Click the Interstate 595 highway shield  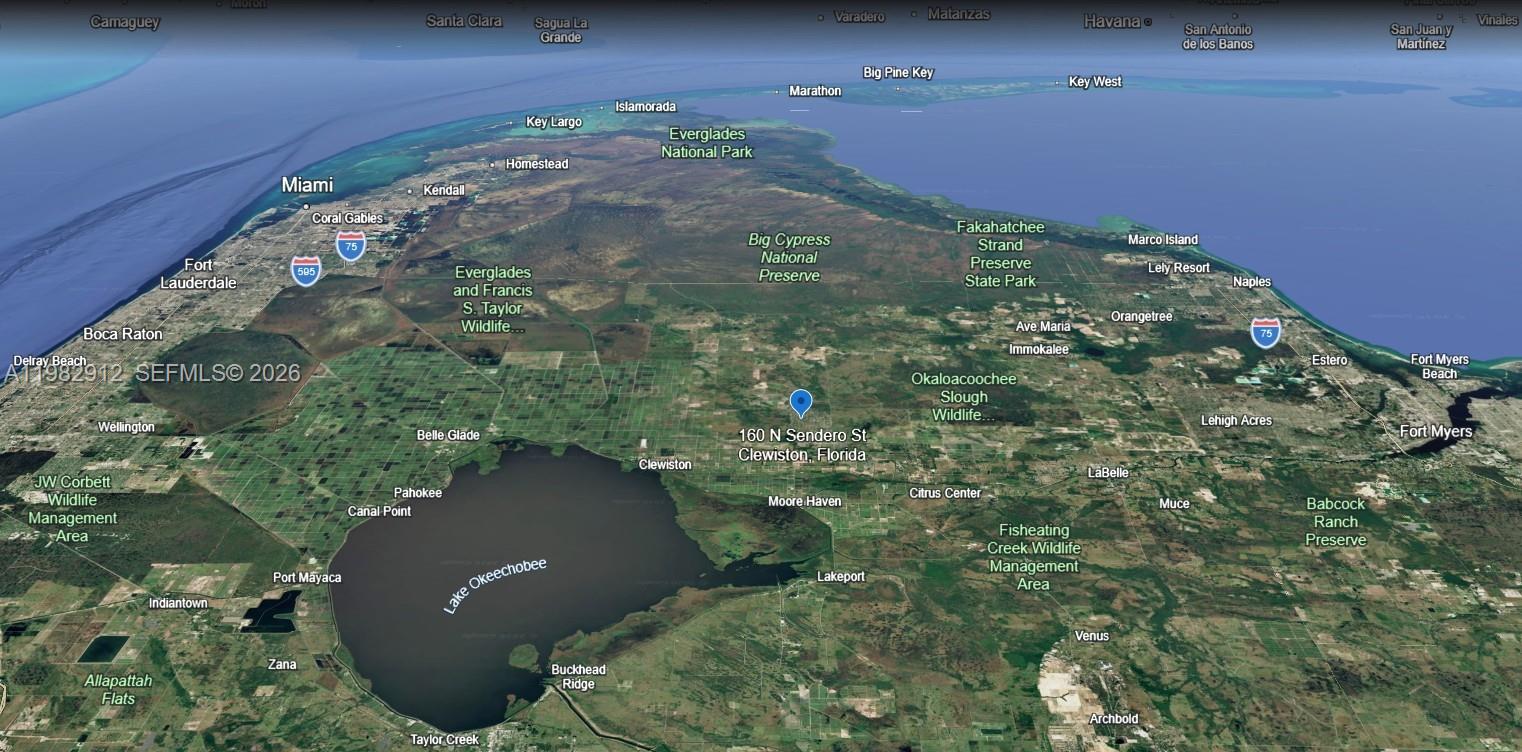[x=306, y=270]
